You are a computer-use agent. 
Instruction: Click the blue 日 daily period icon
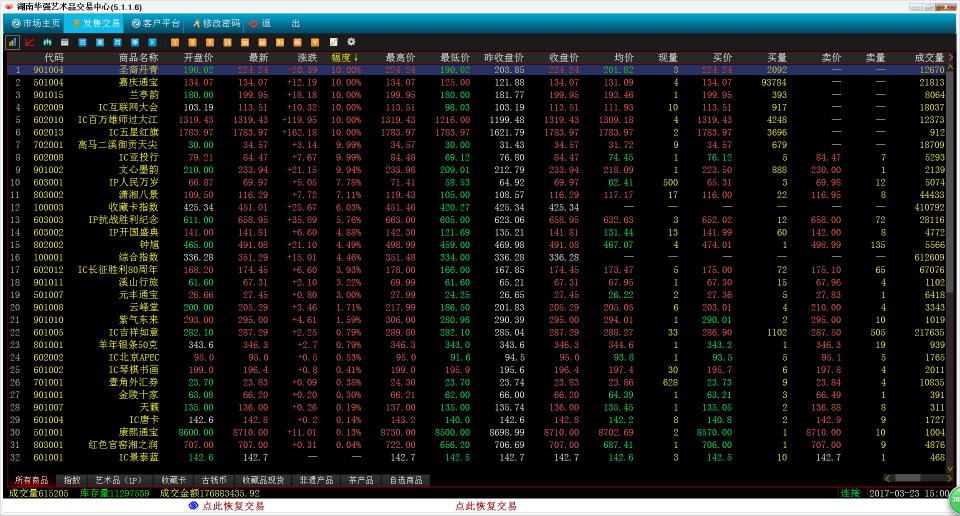pos(82,42)
